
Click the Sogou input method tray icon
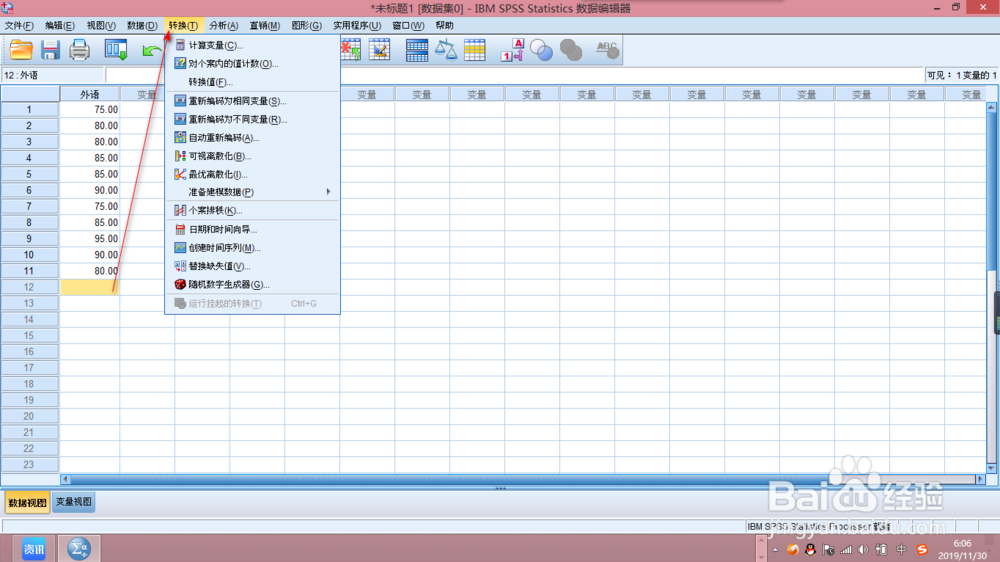pos(922,549)
